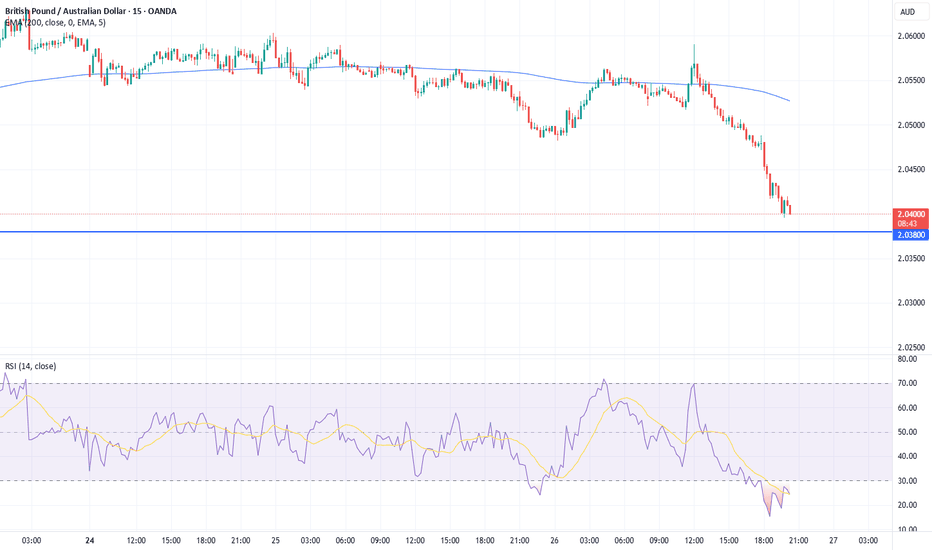This screenshot has height=550, width=932.
Task: Click the 2.03000 price scale label
Action: (x=911, y=303)
